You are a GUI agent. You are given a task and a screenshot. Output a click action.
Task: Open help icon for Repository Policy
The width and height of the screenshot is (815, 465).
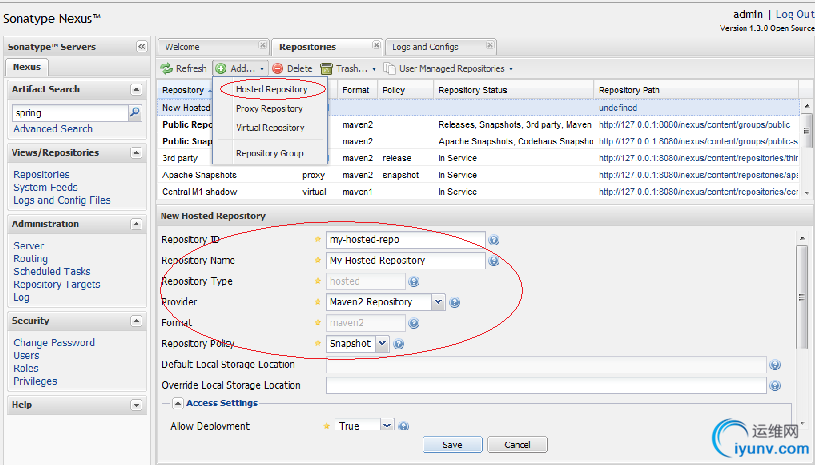coord(399,344)
